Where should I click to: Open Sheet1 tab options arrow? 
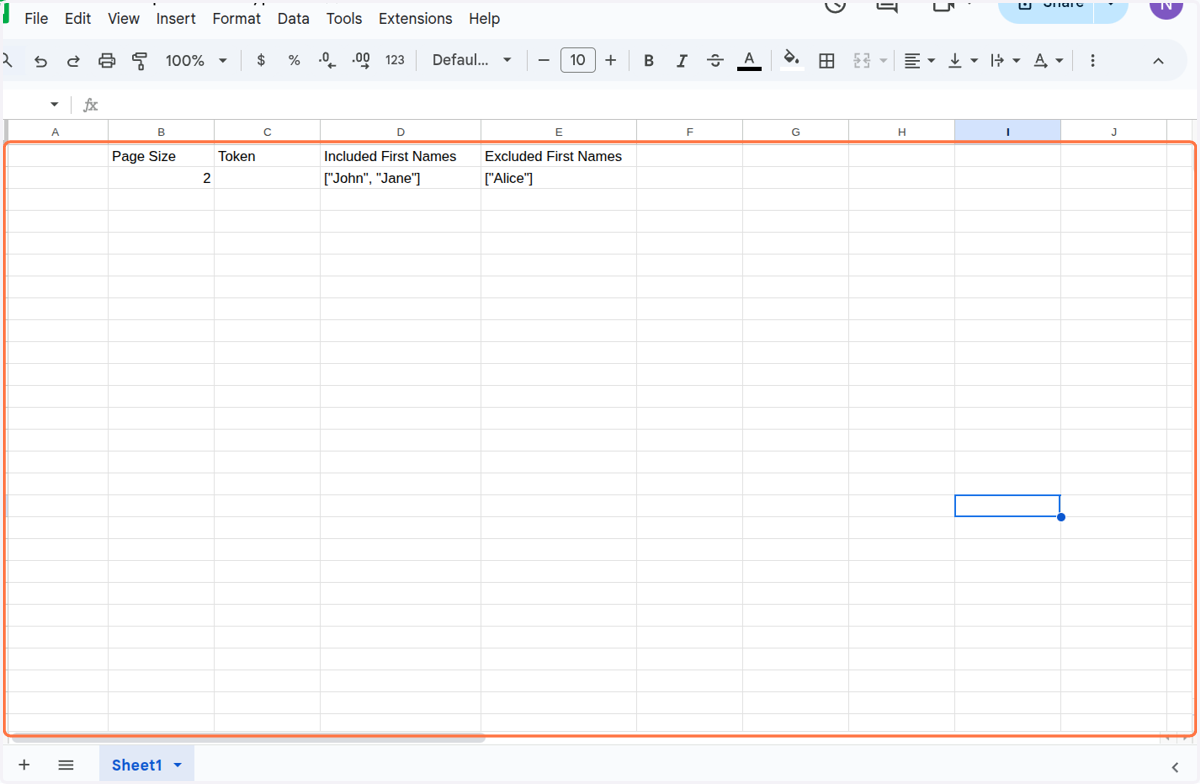coord(178,765)
